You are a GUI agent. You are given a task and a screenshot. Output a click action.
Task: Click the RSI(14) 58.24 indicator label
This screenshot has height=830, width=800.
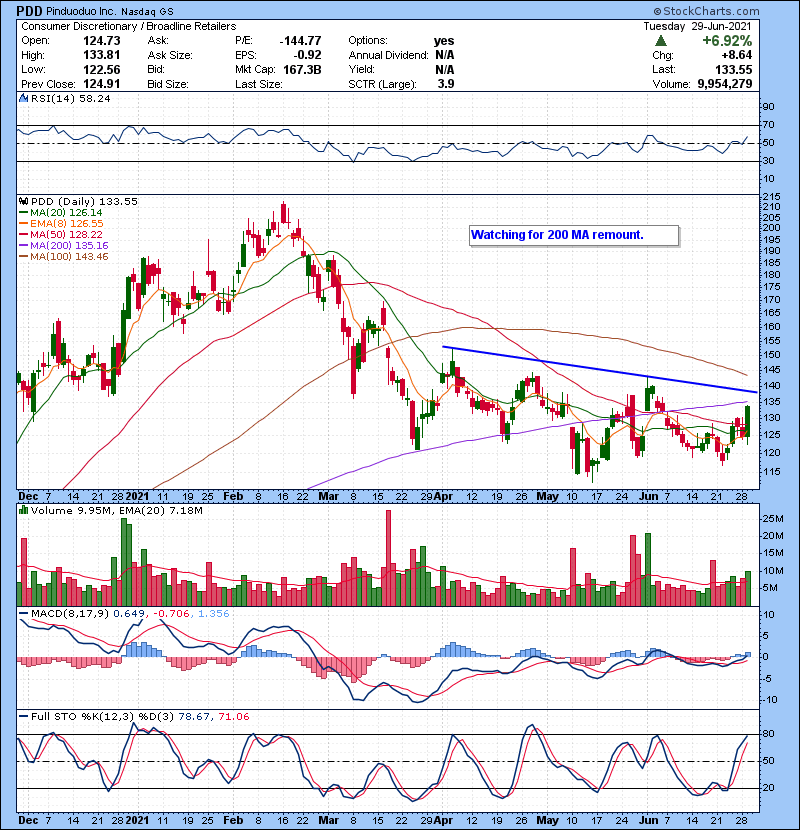(x=70, y=98)
